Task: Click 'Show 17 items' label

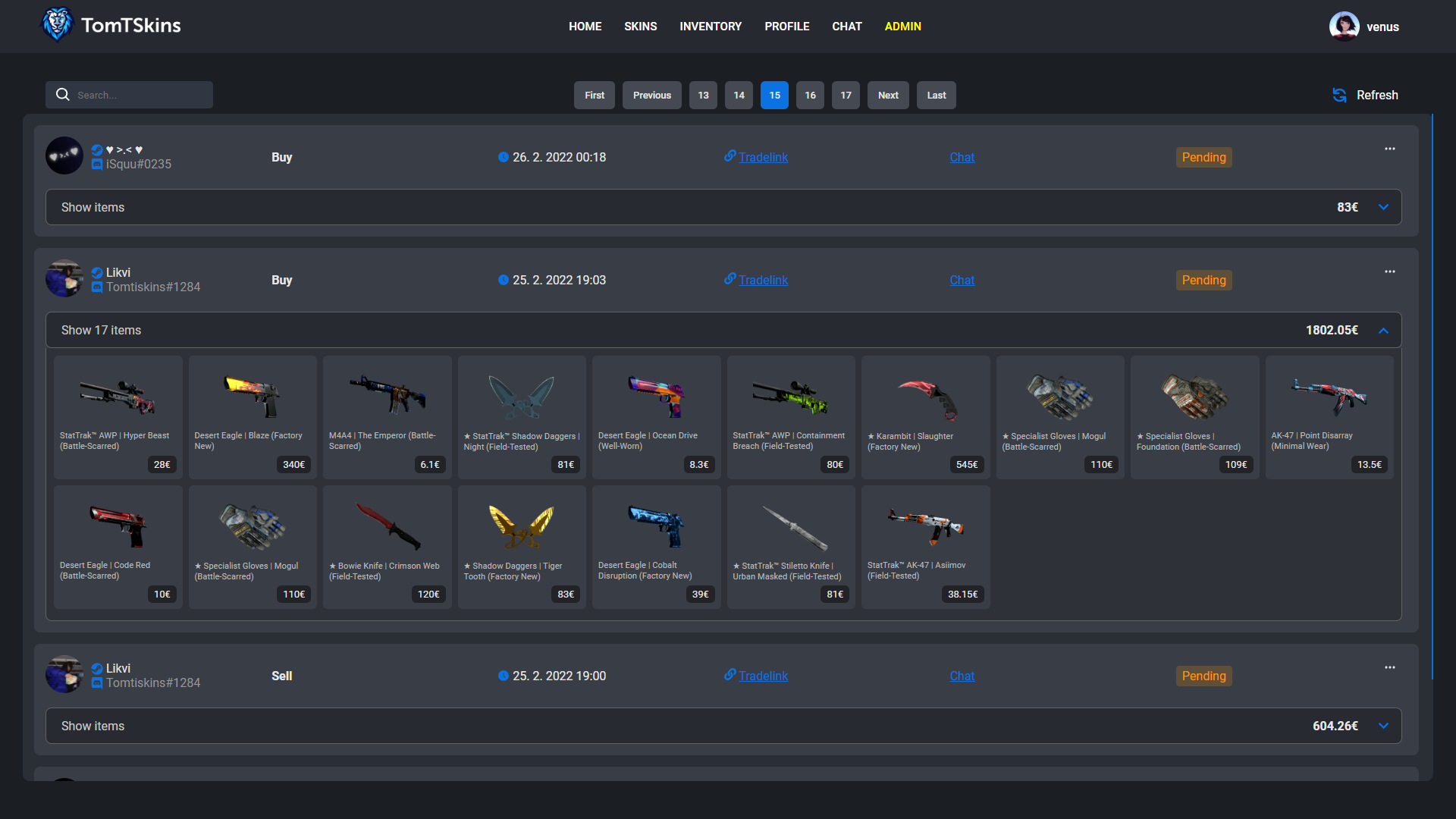Action: [101, 330]
